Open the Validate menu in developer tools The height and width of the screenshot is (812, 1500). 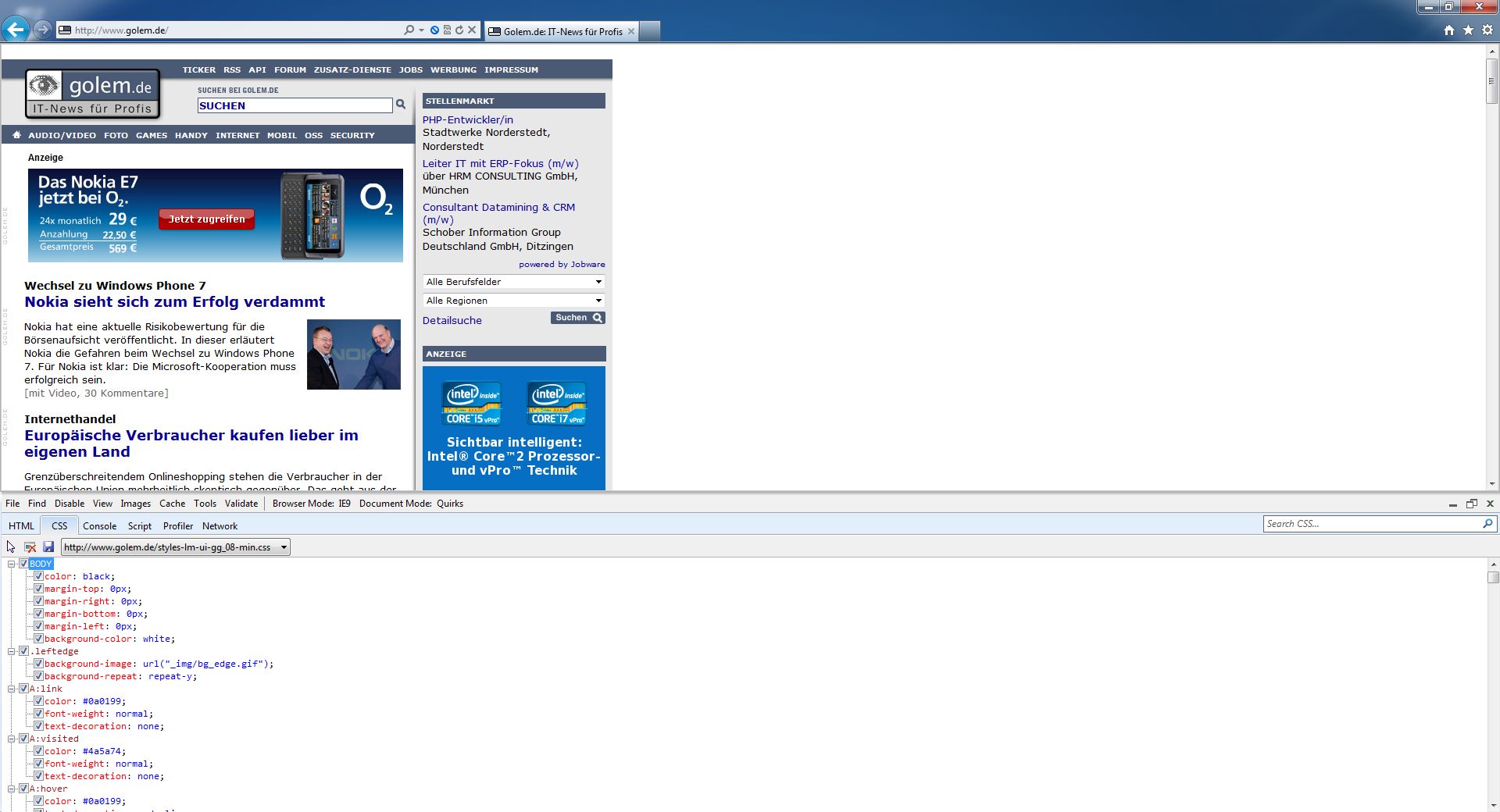coord(241,504)
